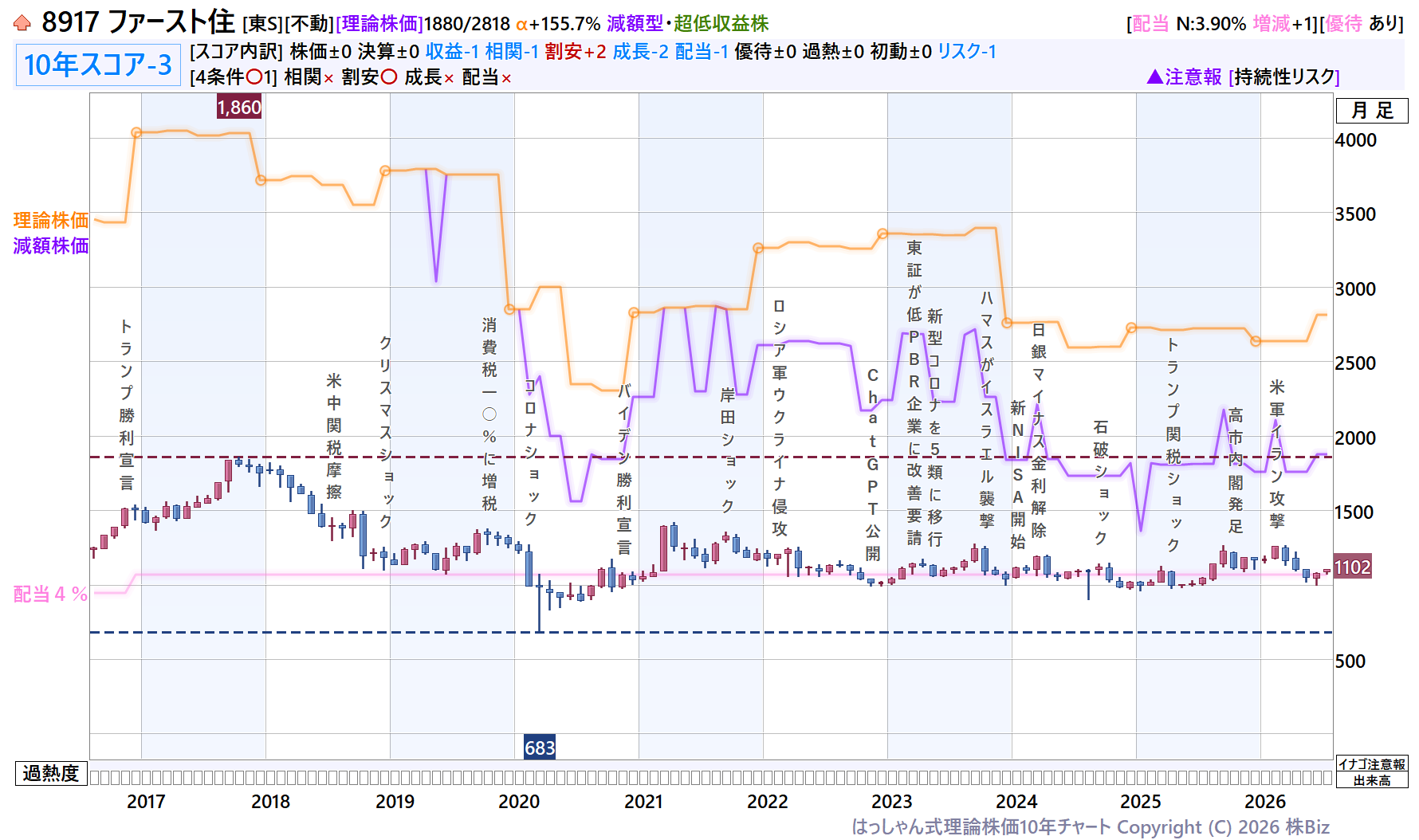Click the 683 low price marker
Screen dimensions: 1419x840
[540, 748]
